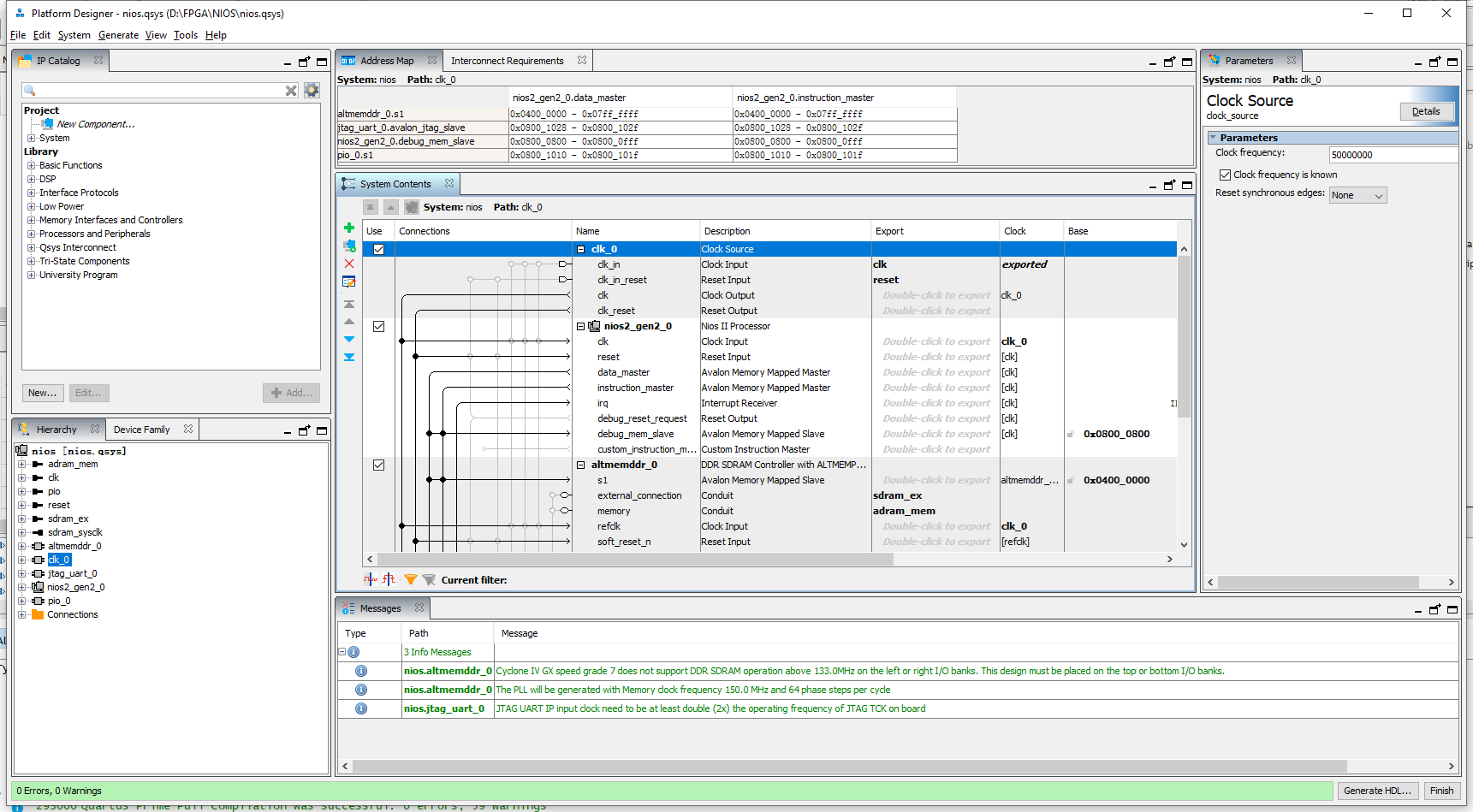Viewport: 1473px width, 812px height.
Task: Switch to Interconnect Requirements tab
Action: click(x=507, y=61)
